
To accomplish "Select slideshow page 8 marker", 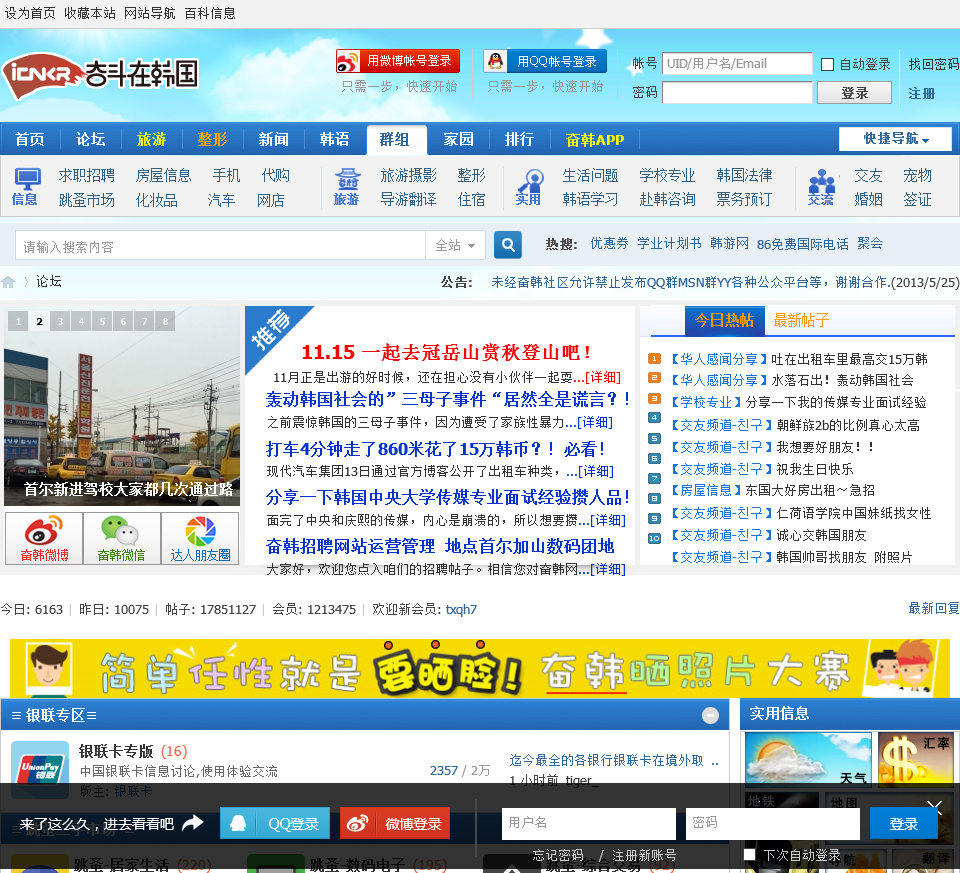I will (x=165, y=321).
